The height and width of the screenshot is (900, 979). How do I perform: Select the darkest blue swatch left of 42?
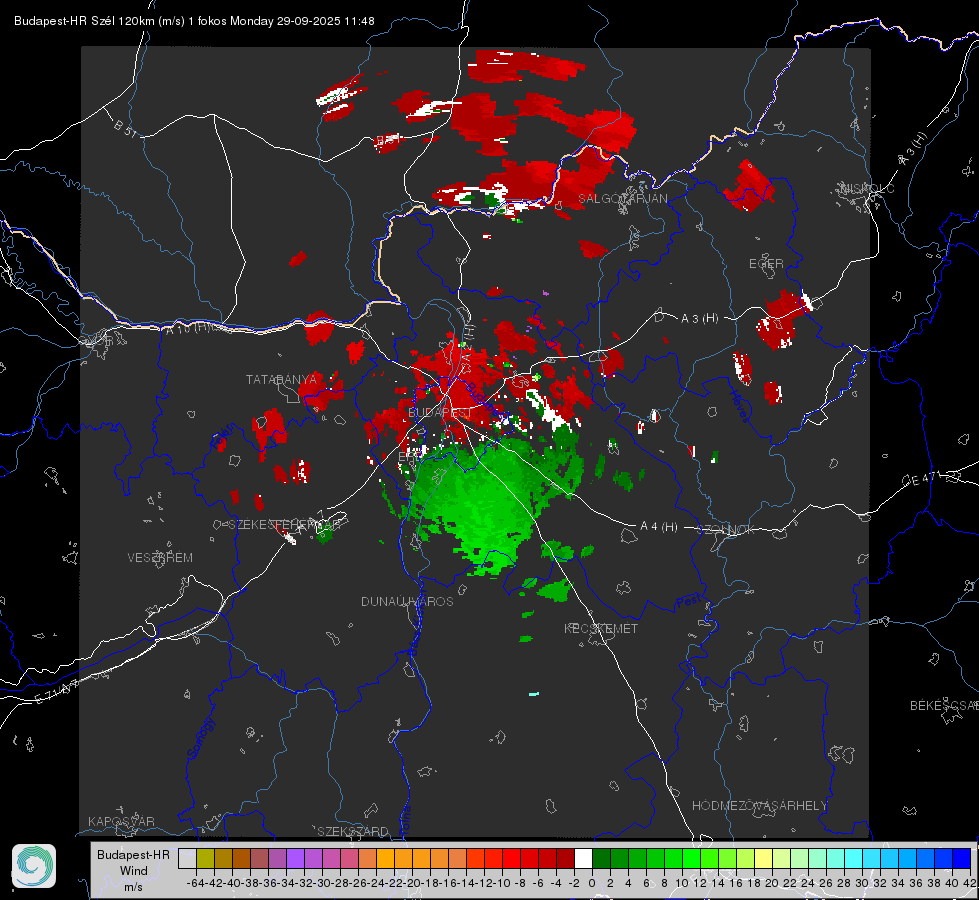pyautogui.click(x=962, y=858)
